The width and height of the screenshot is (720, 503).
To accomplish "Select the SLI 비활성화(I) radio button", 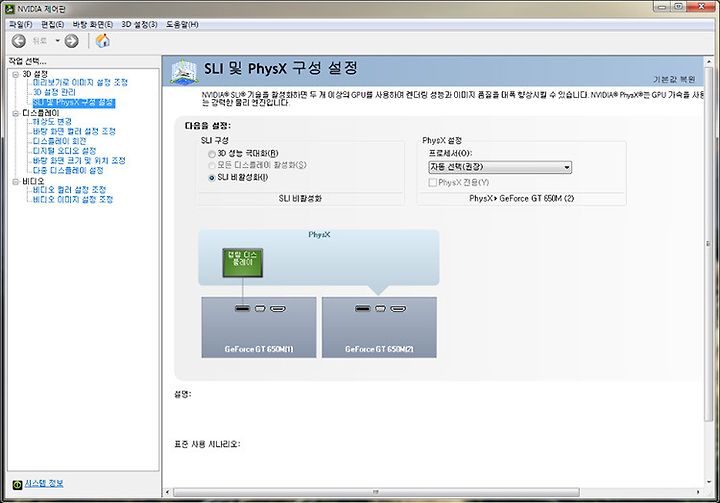I will pyautogui.click(x=212, y=177).
